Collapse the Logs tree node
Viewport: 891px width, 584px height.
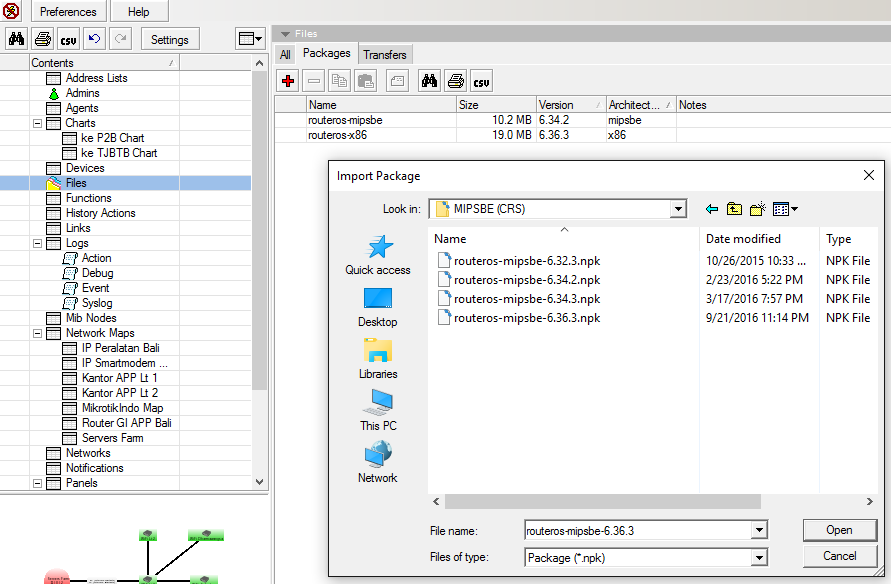click(x=38, y=243)
